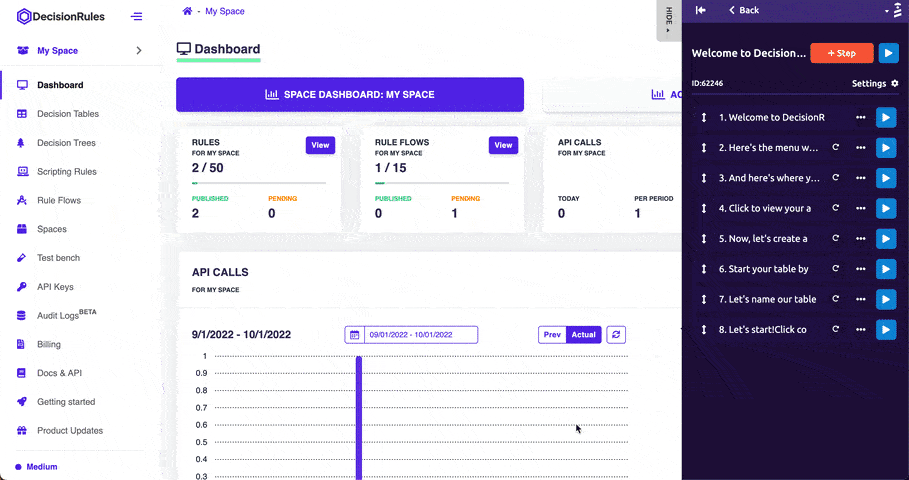Click My Space breadcrumb link
The image size is (909, 480).
[224, 11]
